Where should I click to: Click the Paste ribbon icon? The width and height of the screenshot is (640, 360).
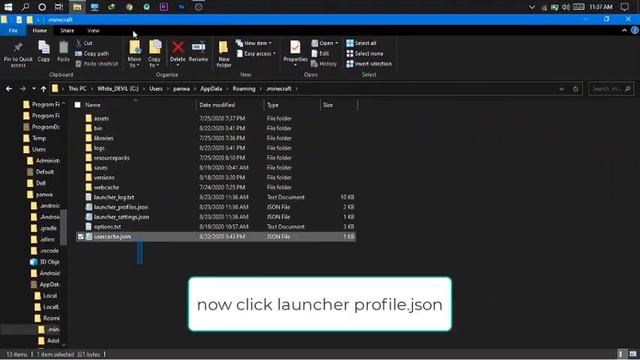pyautogui.click(x=63, y=48)
